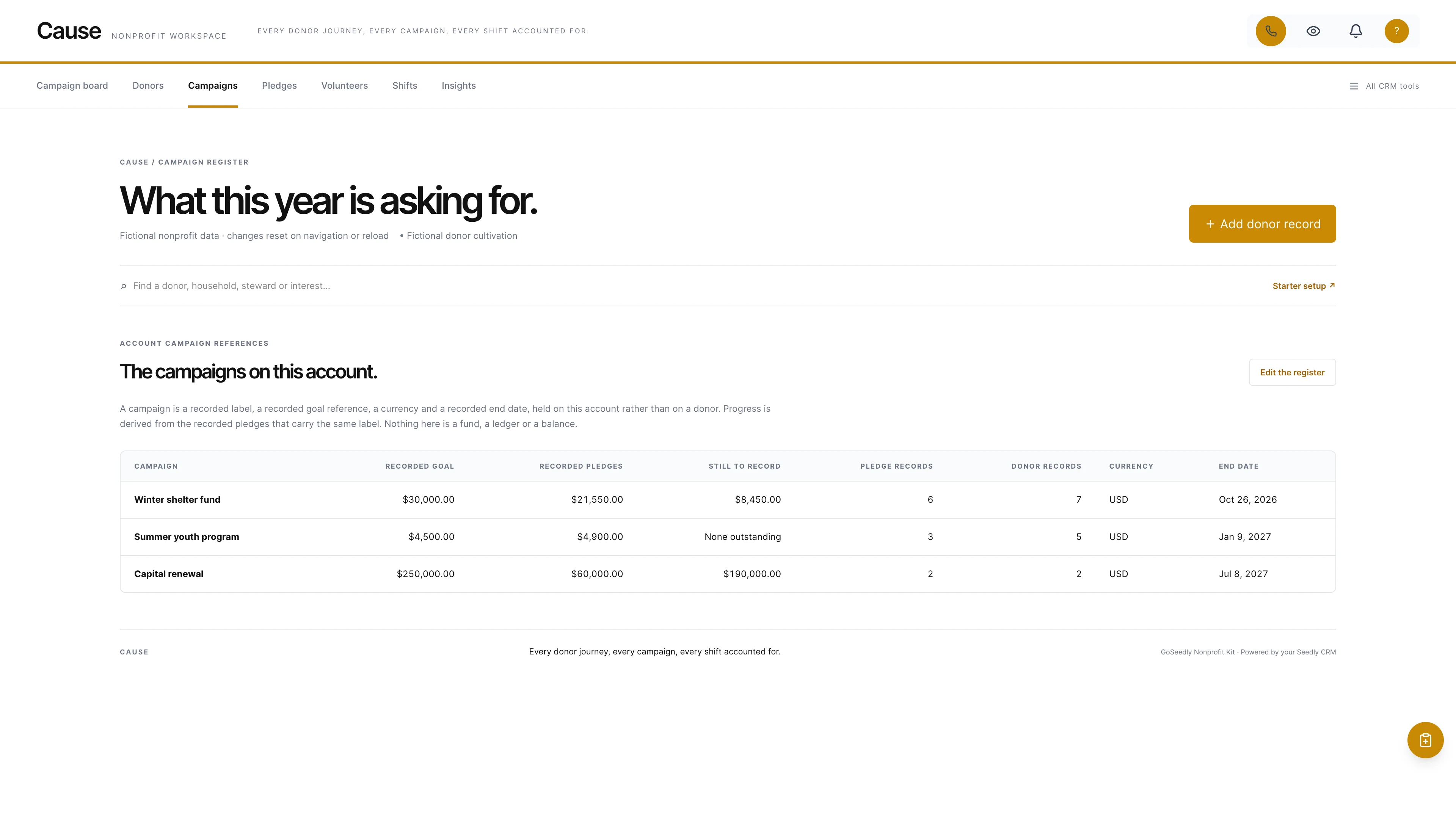Click the $4,900.00 recorded pledges value
Image resolution: width=1456 pixels, height=819 pixels.
click(600, 537)
